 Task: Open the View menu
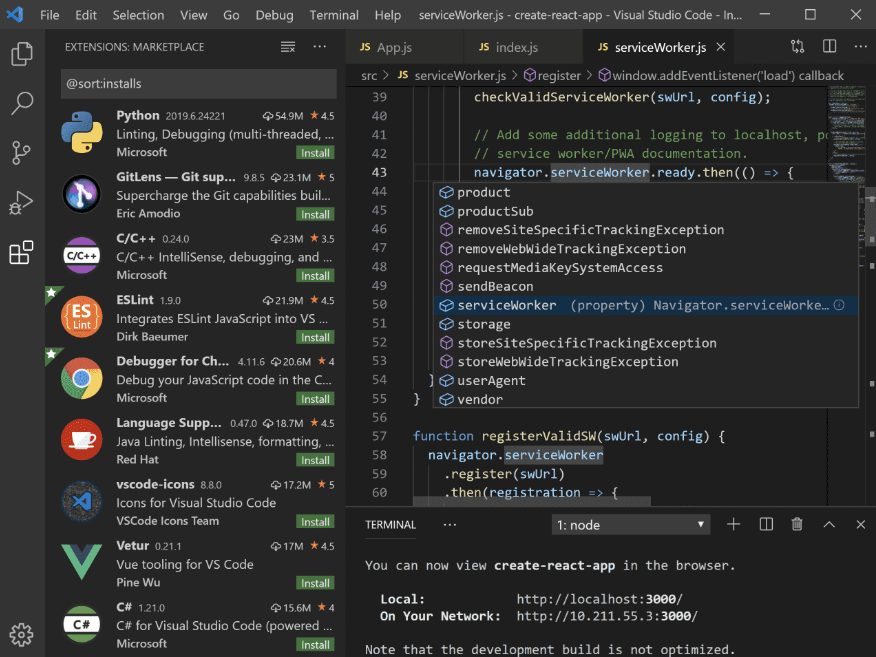click(194, 15)
